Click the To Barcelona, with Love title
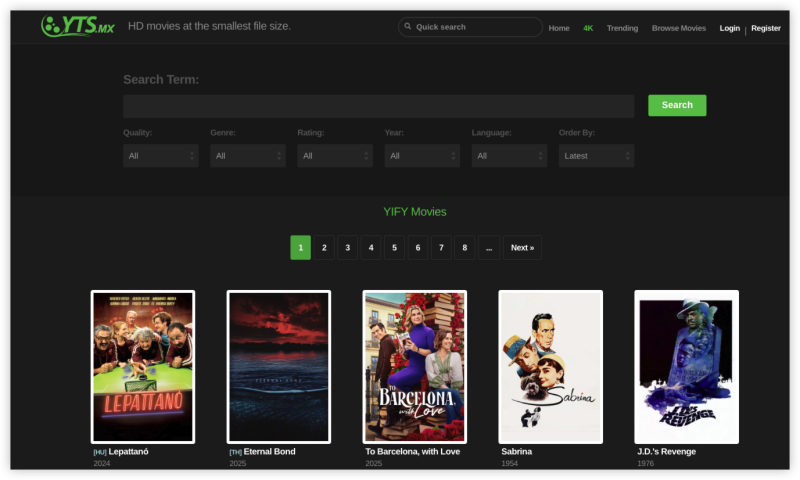Screen dimensions: 800x480 (x=413, y=451)
